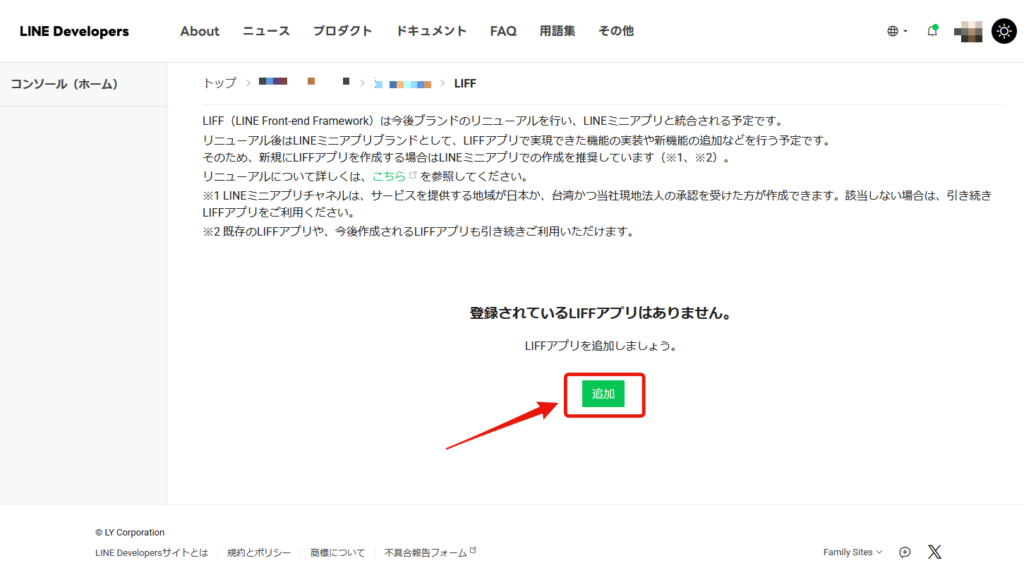Click the LIFFアプリを追加しましょう text
Image resolution: width=1024 pixels, height=575 pixels.
[x=600, y=346]
